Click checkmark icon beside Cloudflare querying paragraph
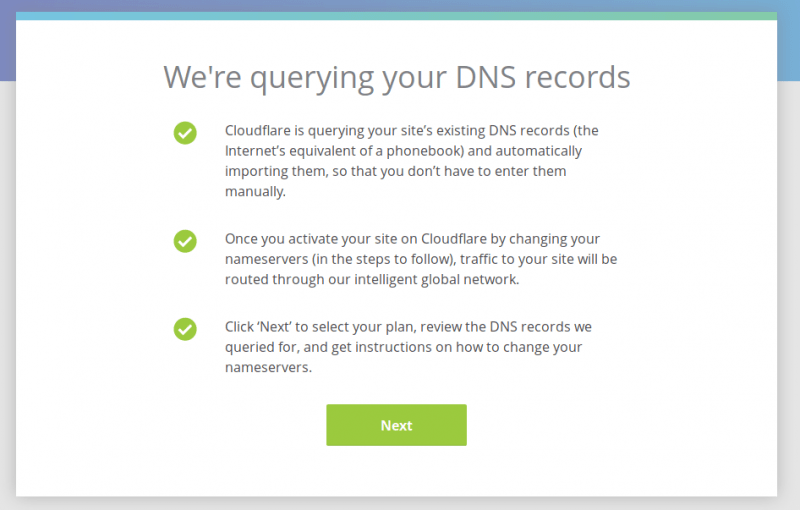The image size is (800, 510). [185, 133]
